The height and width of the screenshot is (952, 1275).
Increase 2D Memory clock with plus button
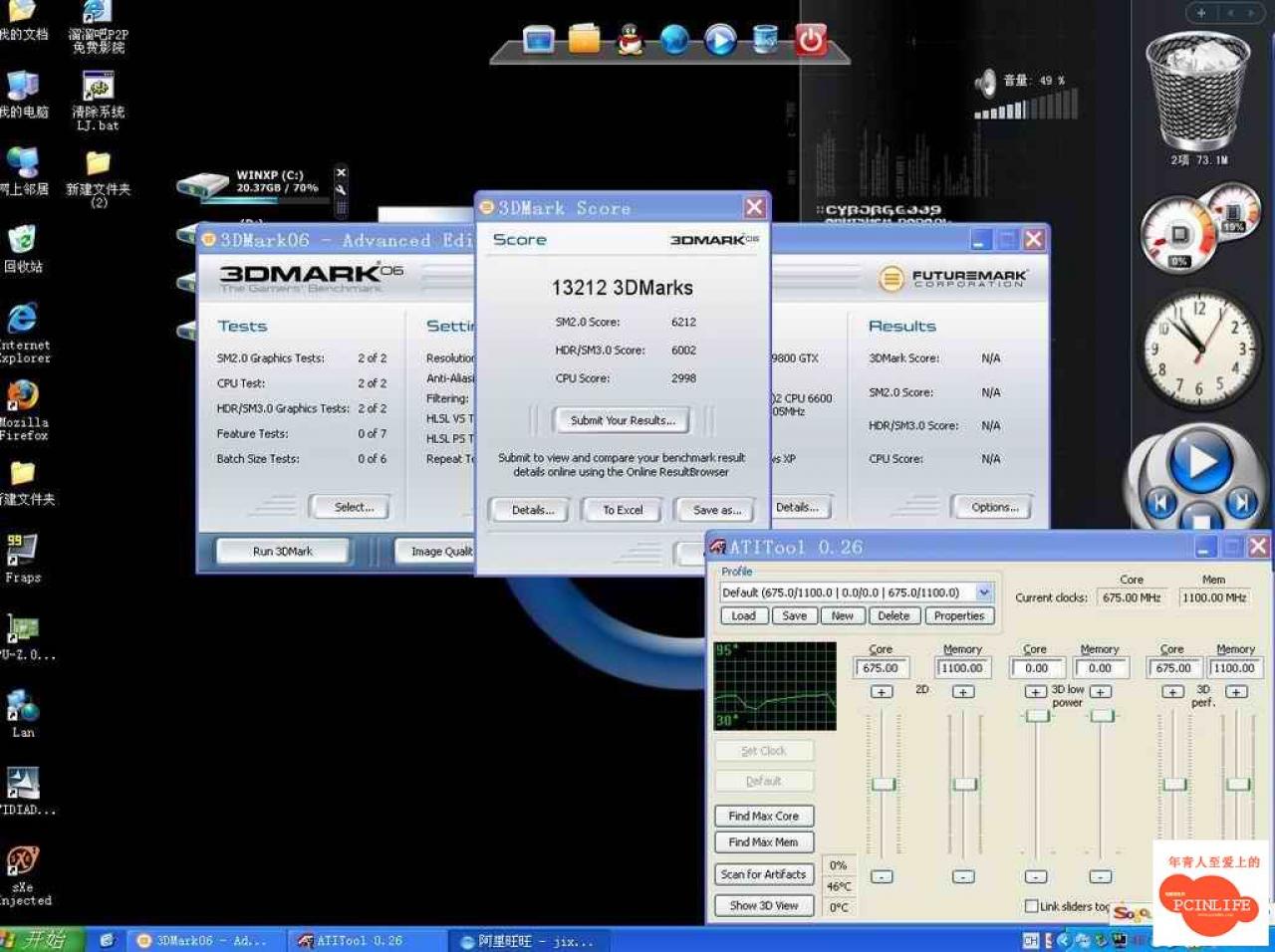[x=962, y=691]
